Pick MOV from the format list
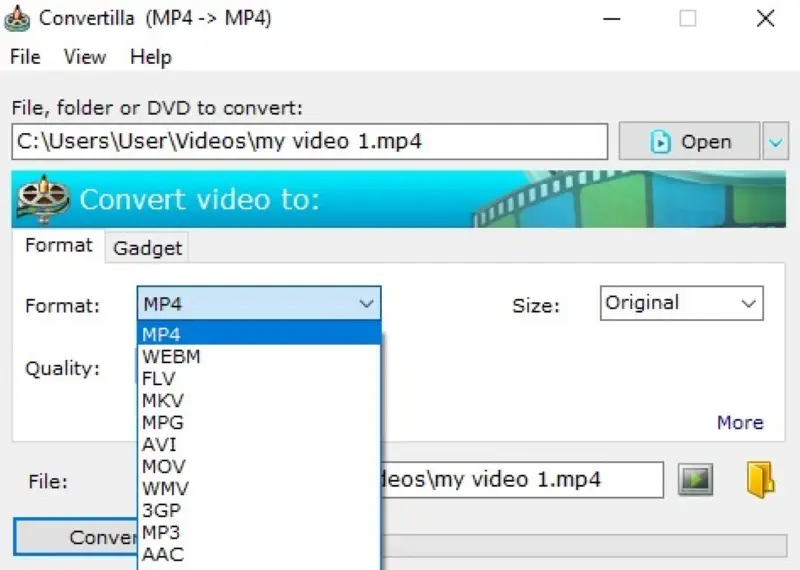Viewport: 800px width, 570px height. click(259, 466)
